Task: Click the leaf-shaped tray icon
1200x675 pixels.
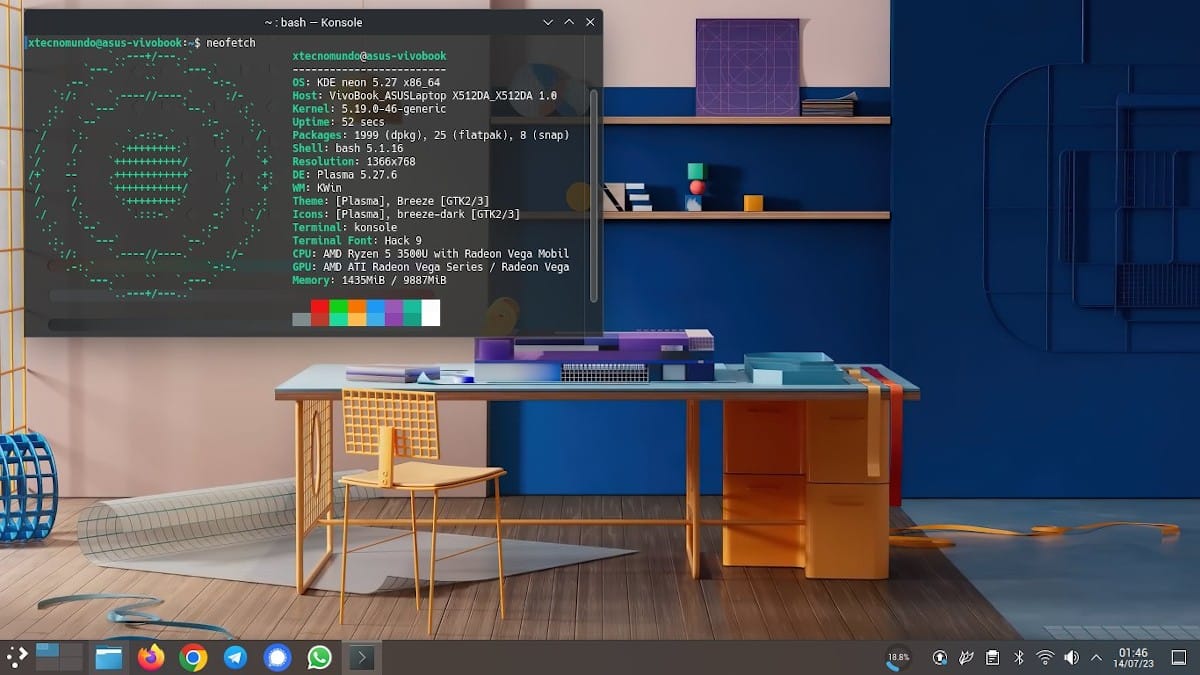Action: 966,657
